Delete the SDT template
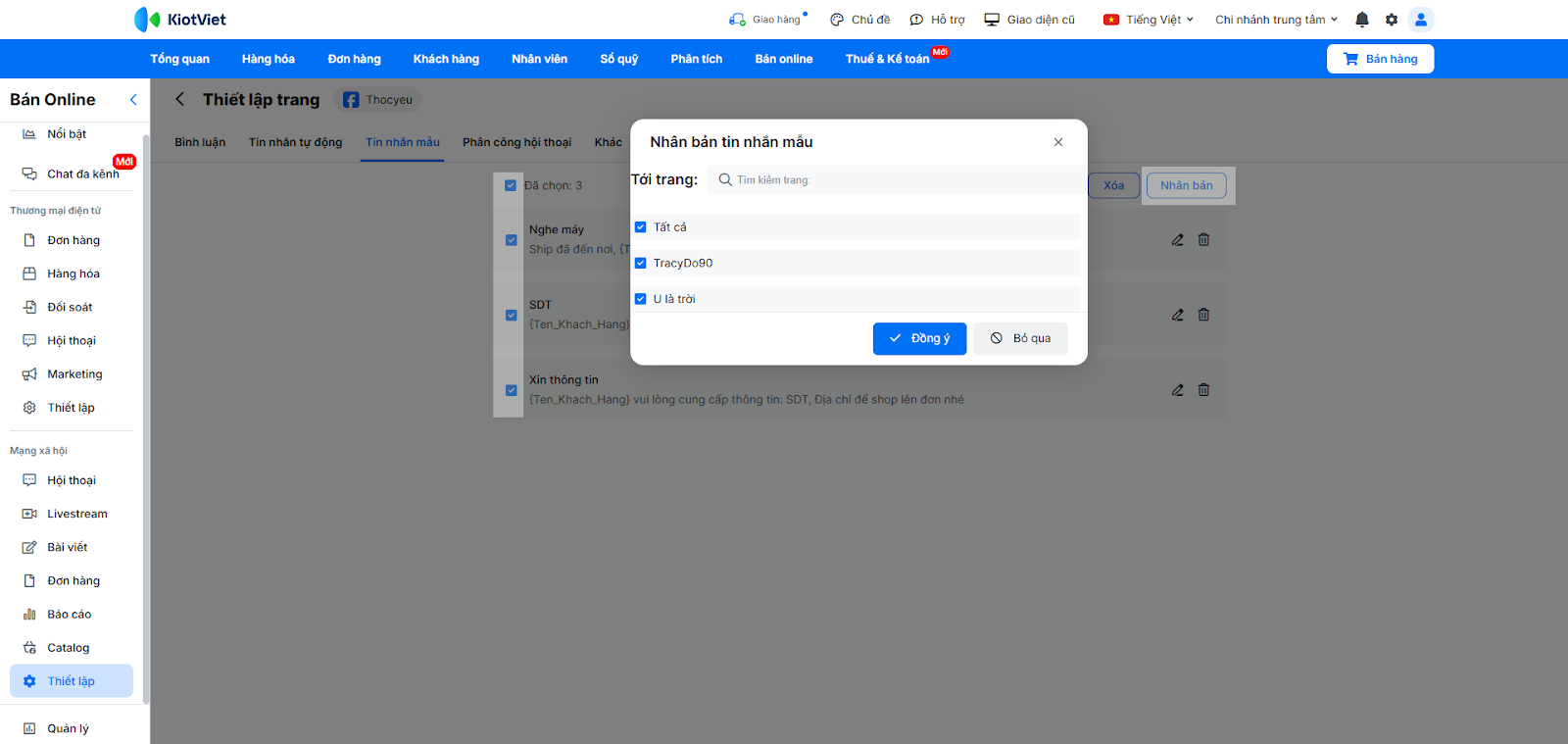The image size is (1568, 744). 1204,315
